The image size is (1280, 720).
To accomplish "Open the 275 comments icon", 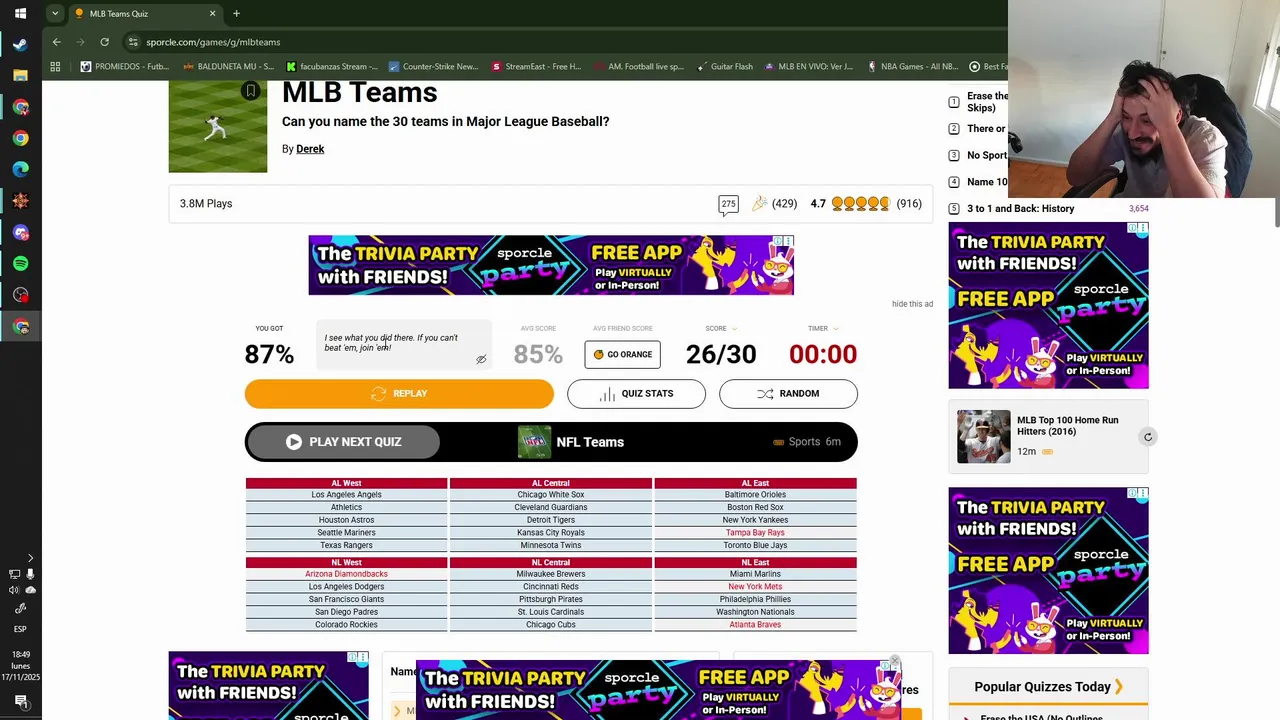I will point(728,204).
